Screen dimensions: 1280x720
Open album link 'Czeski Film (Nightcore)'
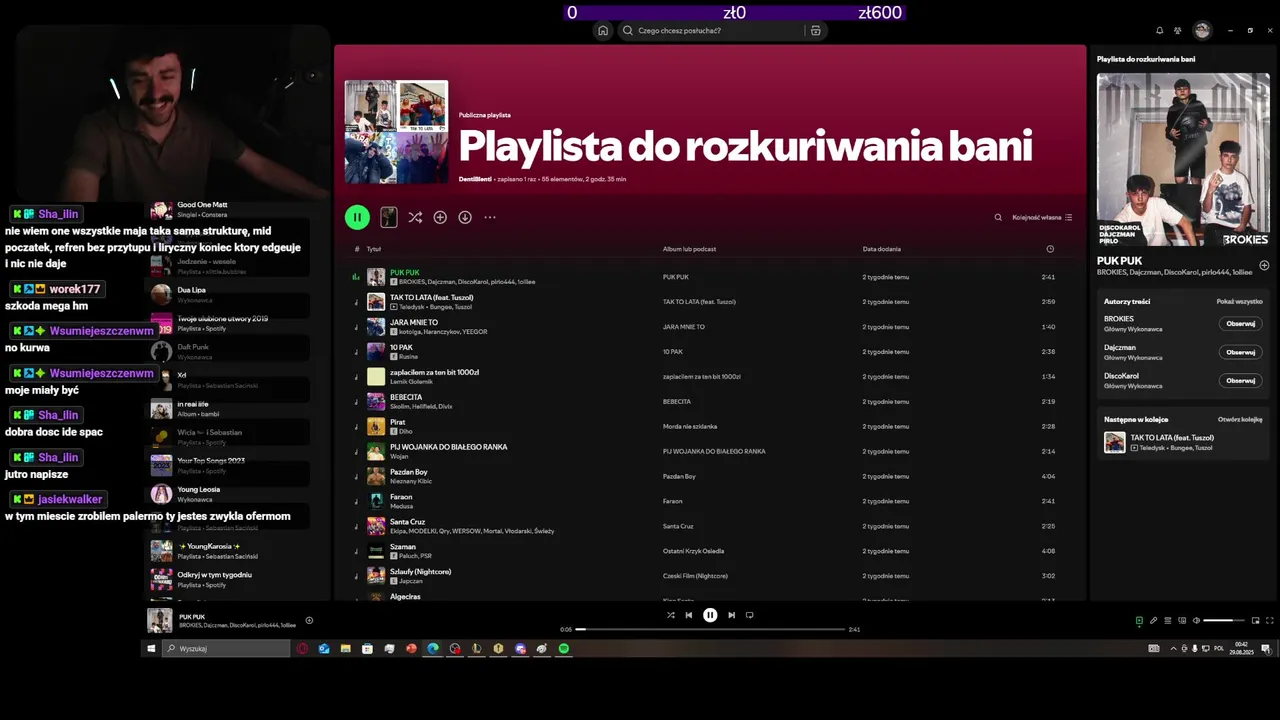tap(695, 576)
